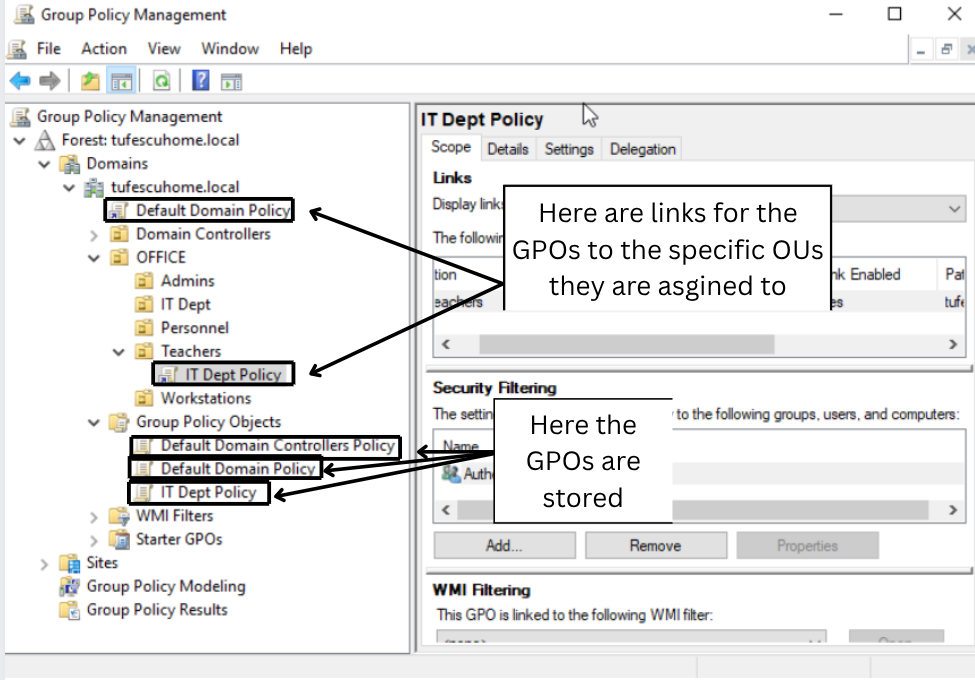
Task: Click the Forward arrow toolbar icon
Action: (49, 81)
